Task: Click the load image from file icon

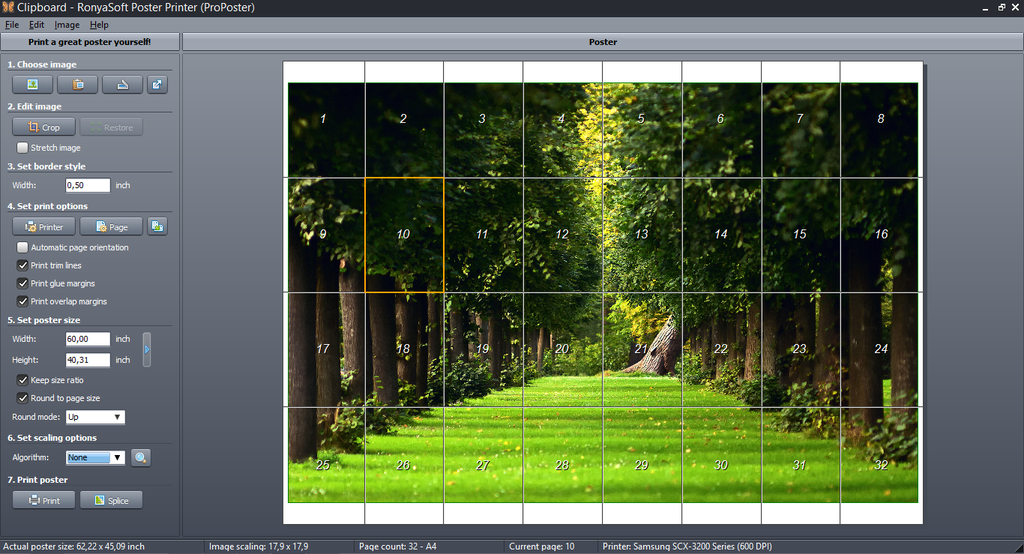Action: coord(33,85)
